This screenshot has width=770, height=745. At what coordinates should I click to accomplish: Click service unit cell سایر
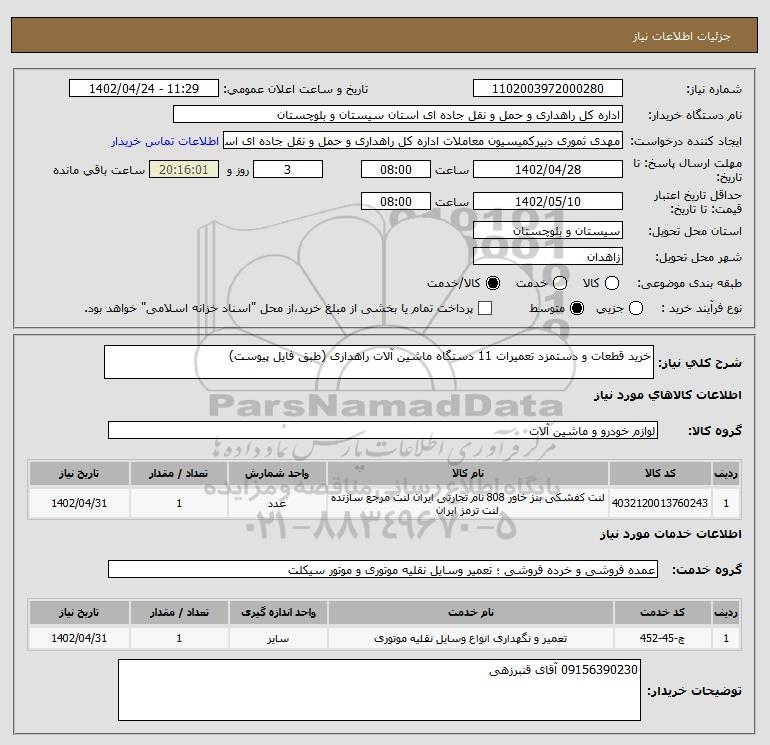click(278, 638)
